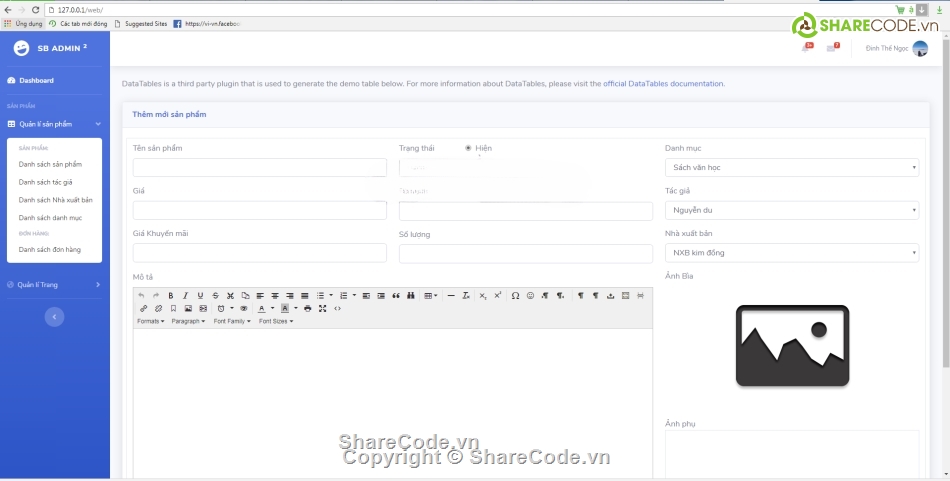Insert a horizontal line in the editor

451,296
